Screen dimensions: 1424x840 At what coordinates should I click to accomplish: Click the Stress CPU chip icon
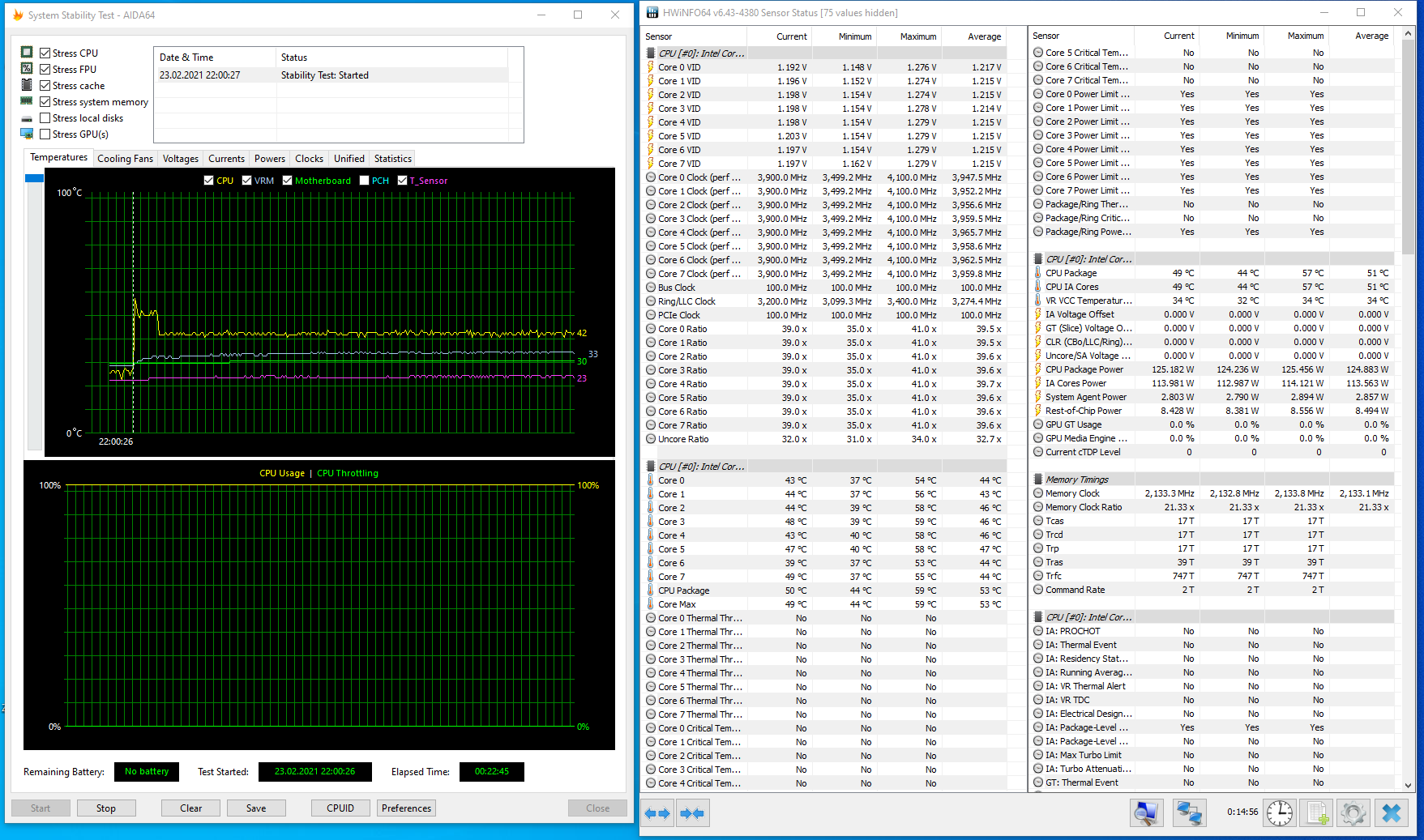coord(27,53)
